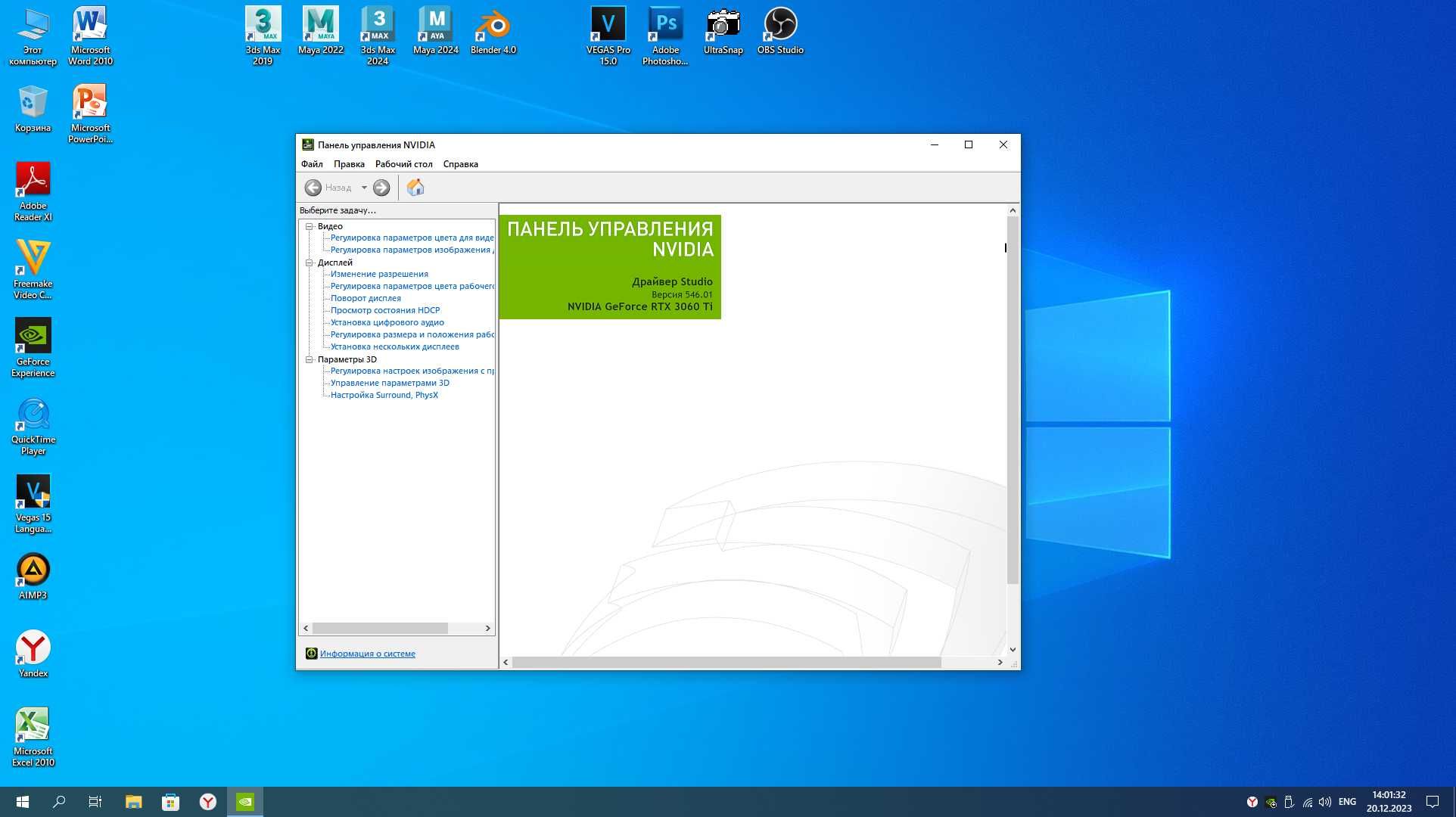Collapse the Видео tree group

pos(309,226)
